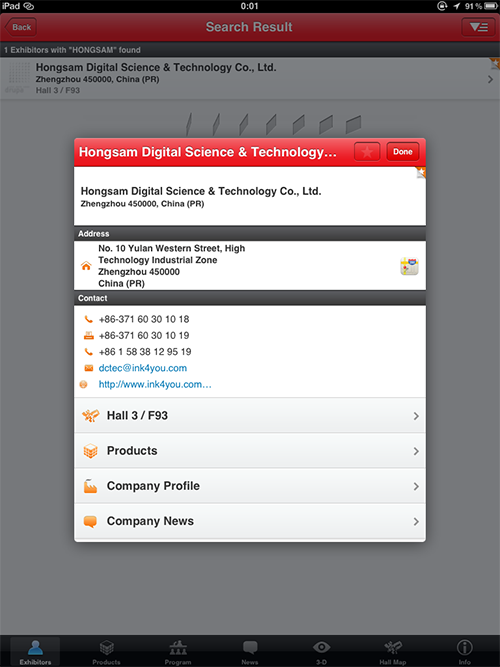The image size is (500, 667).
Task: Switch to the Hall Map tab
Action: tap(393, 652)
